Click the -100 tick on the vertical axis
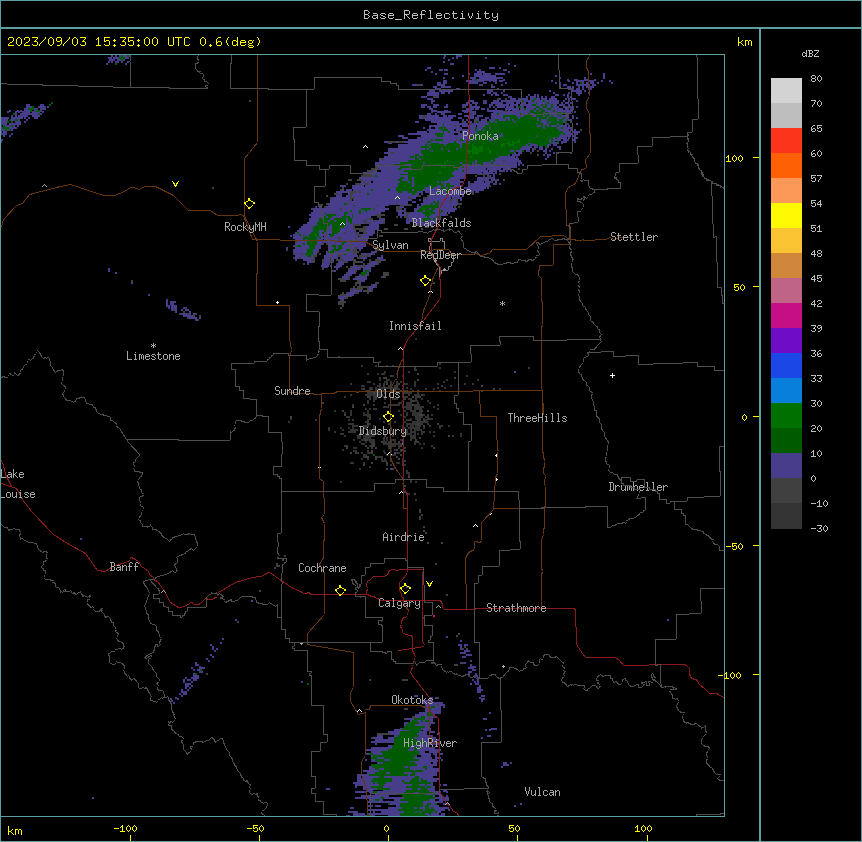This screenshot has width=862, height=842. tap(731, 675)
